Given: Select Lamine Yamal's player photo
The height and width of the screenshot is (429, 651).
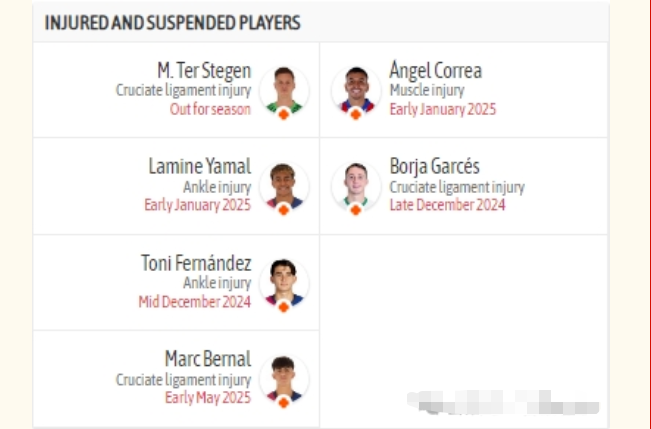Looking at the screenshot, I should pyautogui.click(x=283, y=185).
